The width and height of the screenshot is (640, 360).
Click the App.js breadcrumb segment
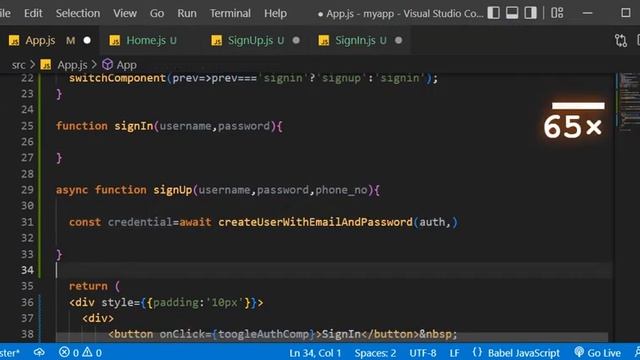point(72,65)
